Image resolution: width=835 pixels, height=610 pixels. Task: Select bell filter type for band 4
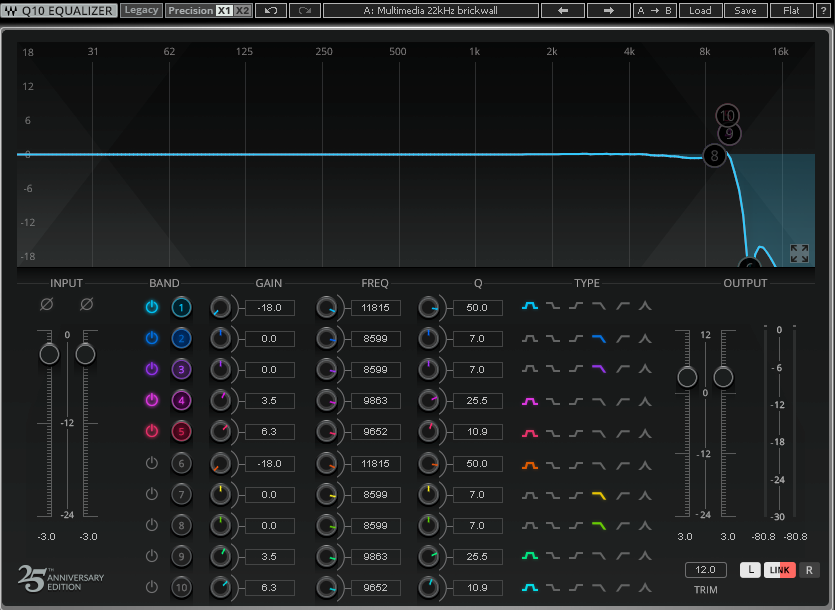[x=530, y=401]
